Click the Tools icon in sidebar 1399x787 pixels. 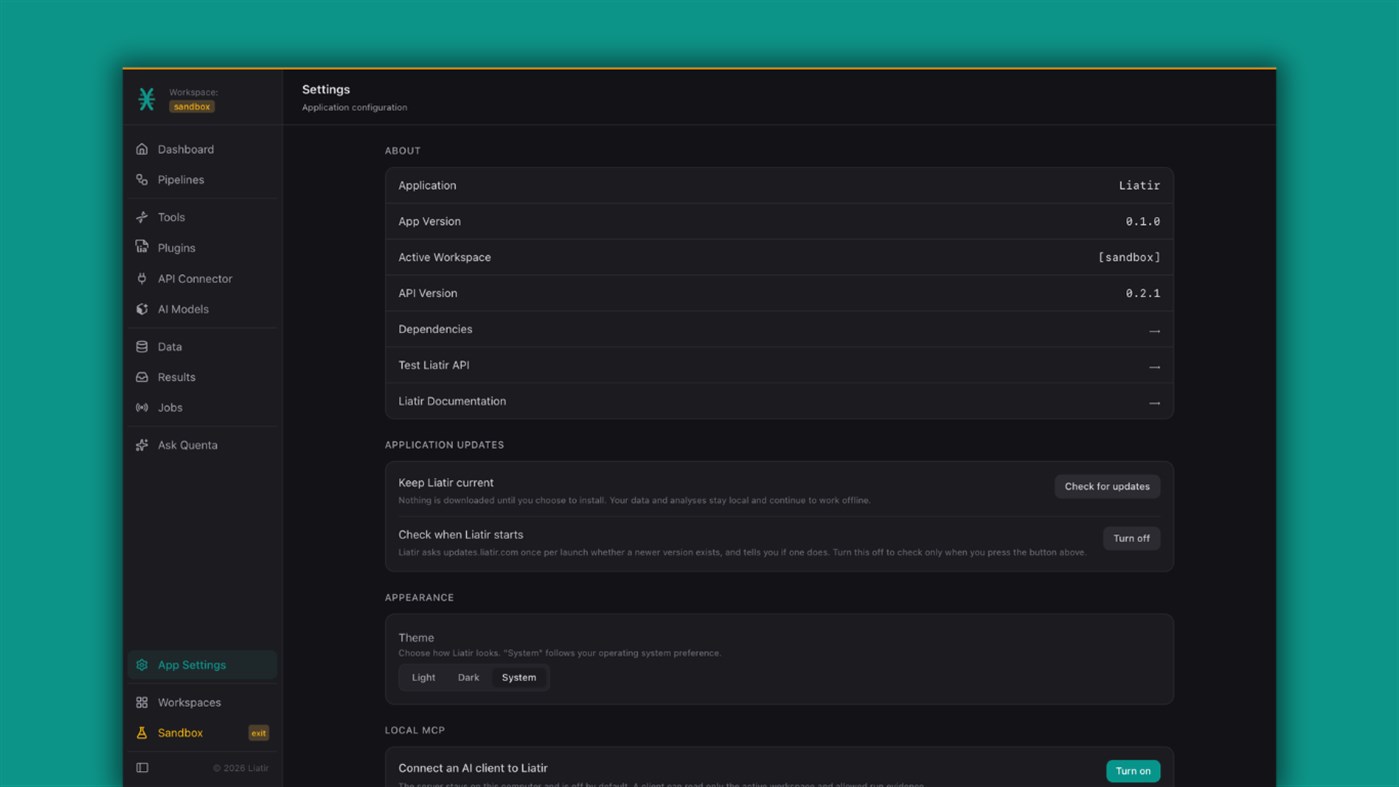point(142,217)
